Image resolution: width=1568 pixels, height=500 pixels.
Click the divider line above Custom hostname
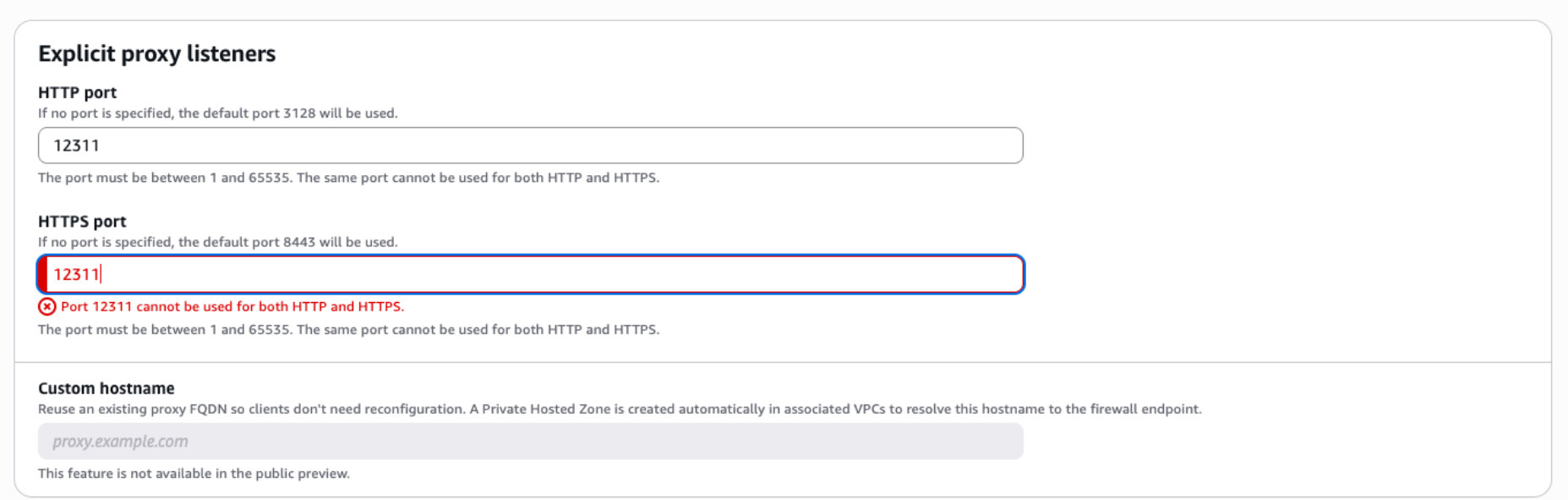[783, 362]
